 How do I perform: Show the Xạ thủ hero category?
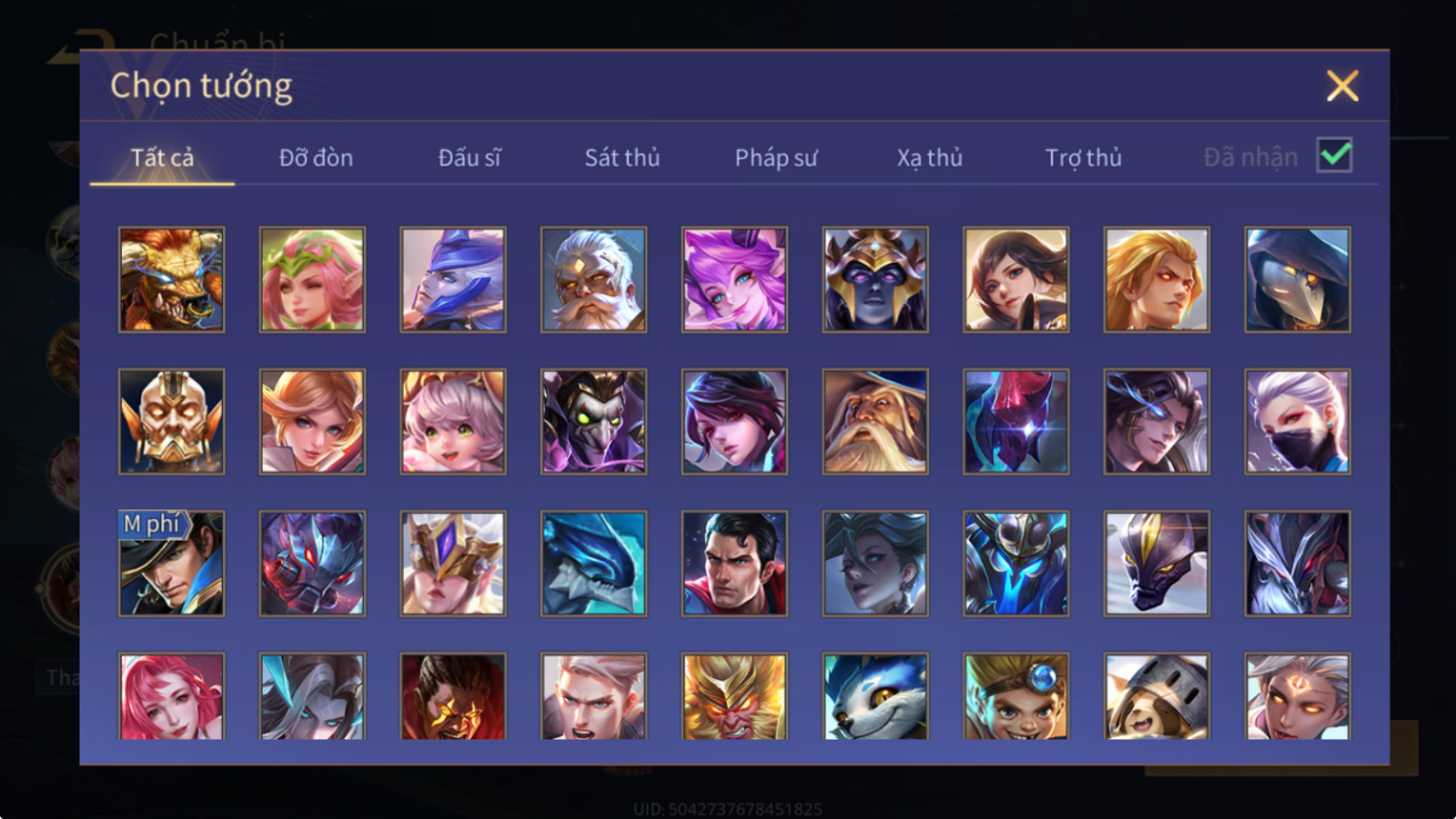929,157
